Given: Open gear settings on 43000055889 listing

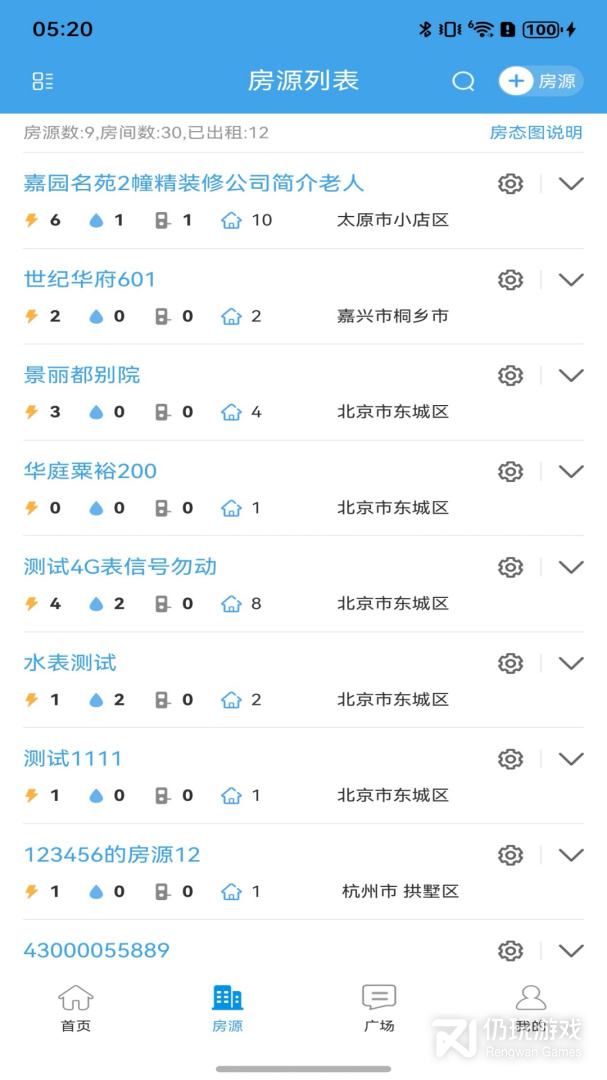Looking at the screenshot, I should 510,951.
